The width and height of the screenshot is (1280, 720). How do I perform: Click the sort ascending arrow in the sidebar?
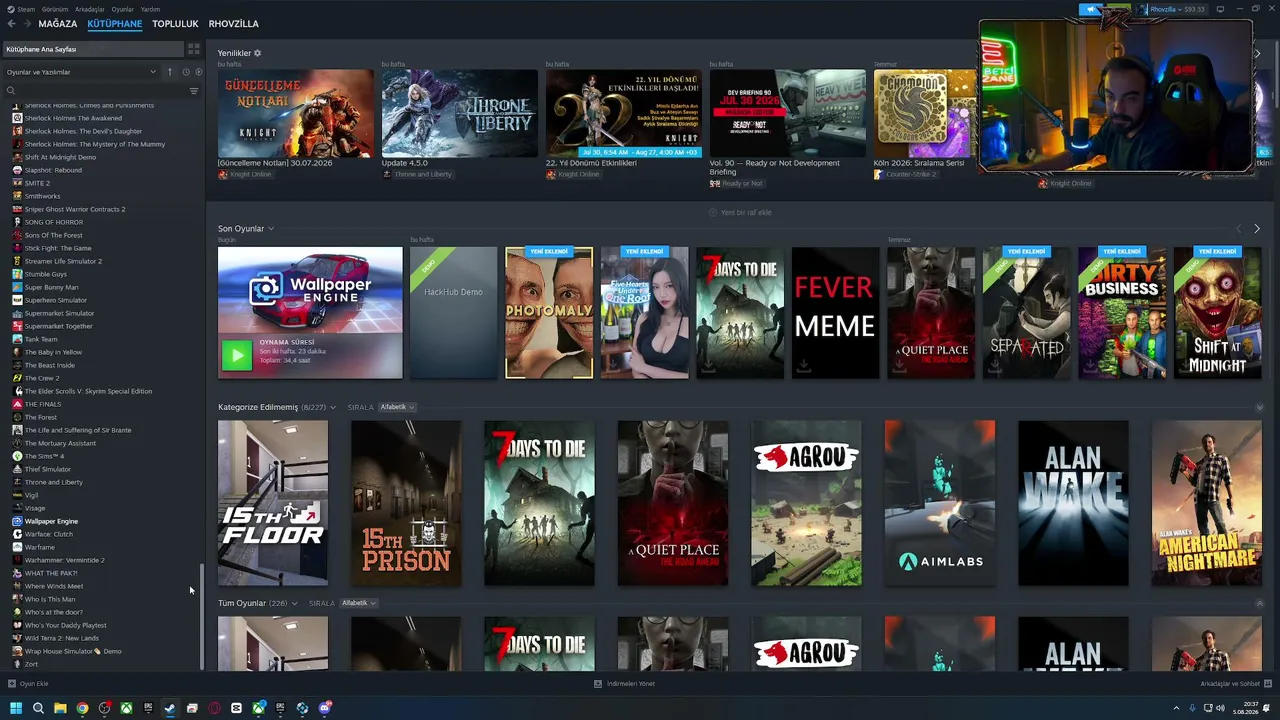pyautogui.click(x=170, y=72)
